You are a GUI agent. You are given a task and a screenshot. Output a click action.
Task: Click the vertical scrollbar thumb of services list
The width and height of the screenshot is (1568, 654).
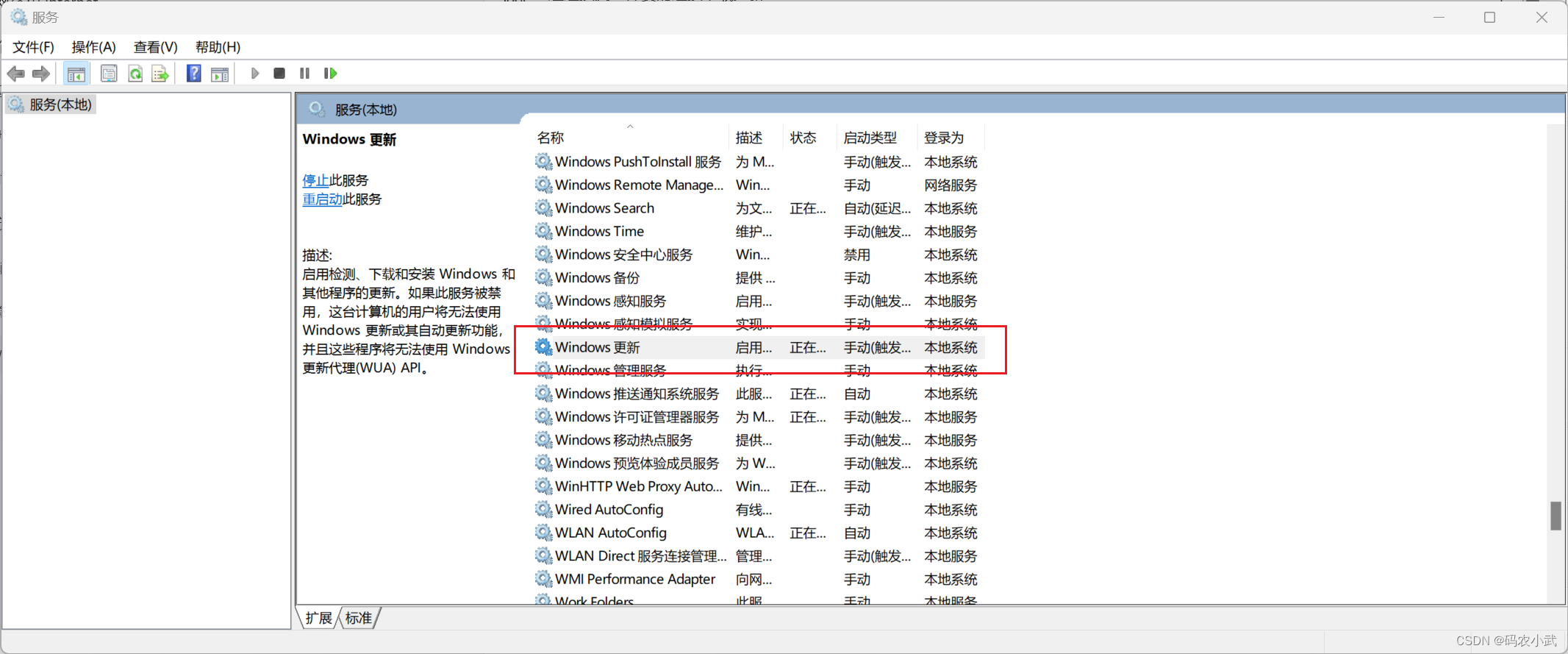pyautogui.click(x=1556, y=516)
